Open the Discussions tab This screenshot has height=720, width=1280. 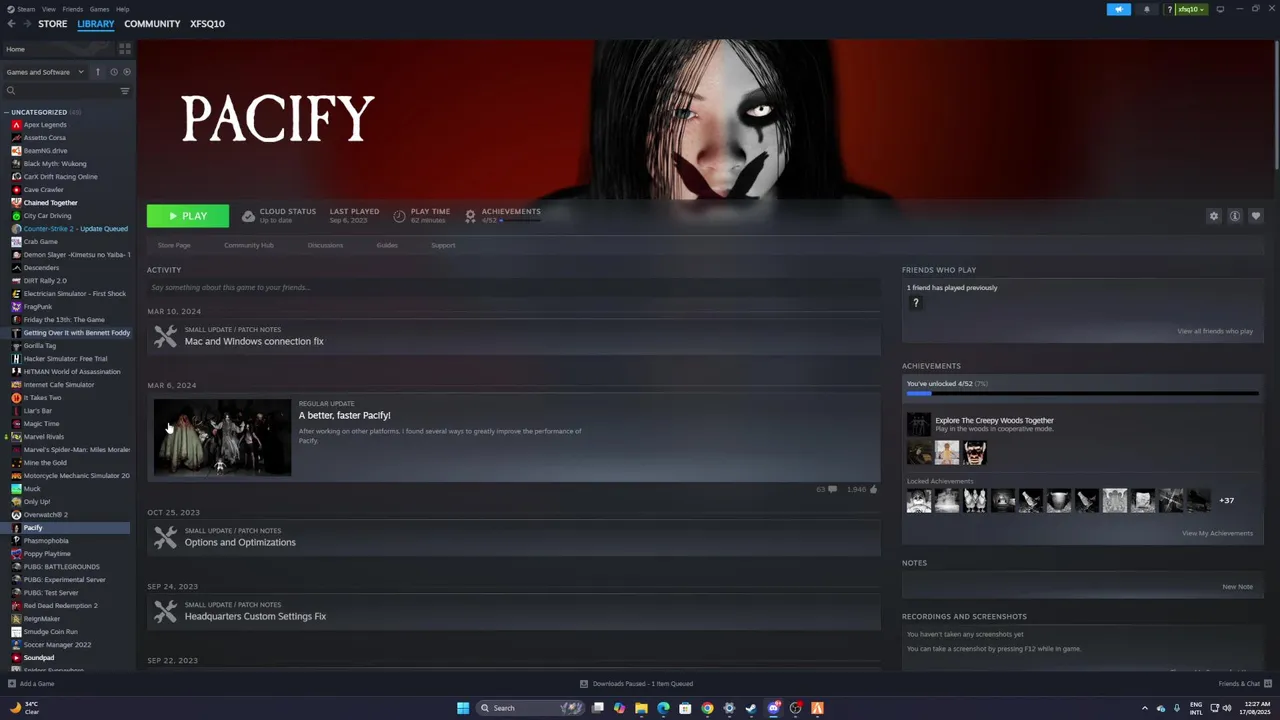click(325, 245)
